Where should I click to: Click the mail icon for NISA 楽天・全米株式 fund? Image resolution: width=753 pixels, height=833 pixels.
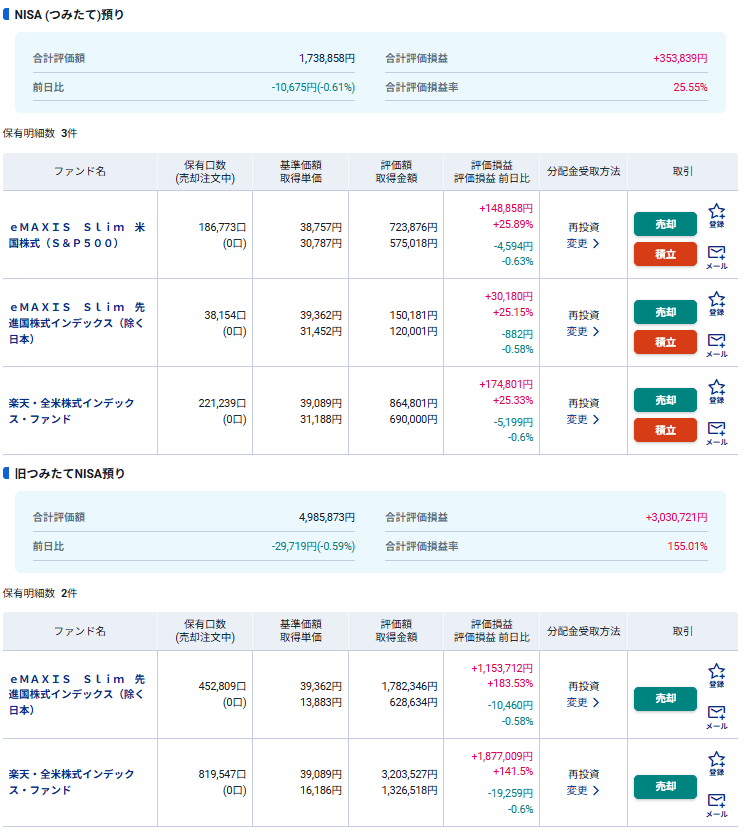pos(716,430)
